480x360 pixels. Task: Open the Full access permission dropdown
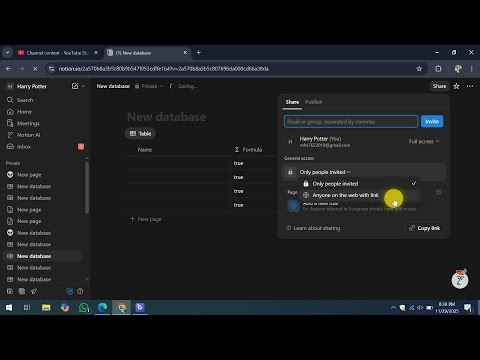click(424, 141)
